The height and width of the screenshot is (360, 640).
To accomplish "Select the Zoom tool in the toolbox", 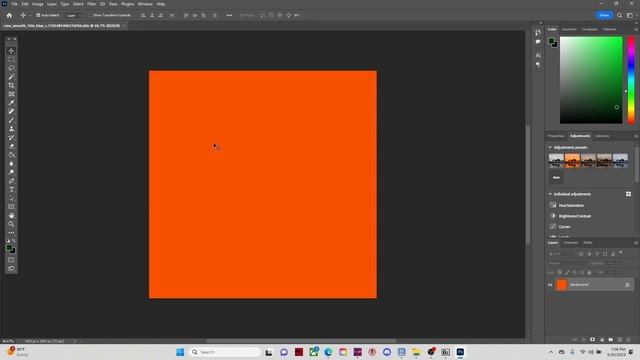I will tap(11, 224).
